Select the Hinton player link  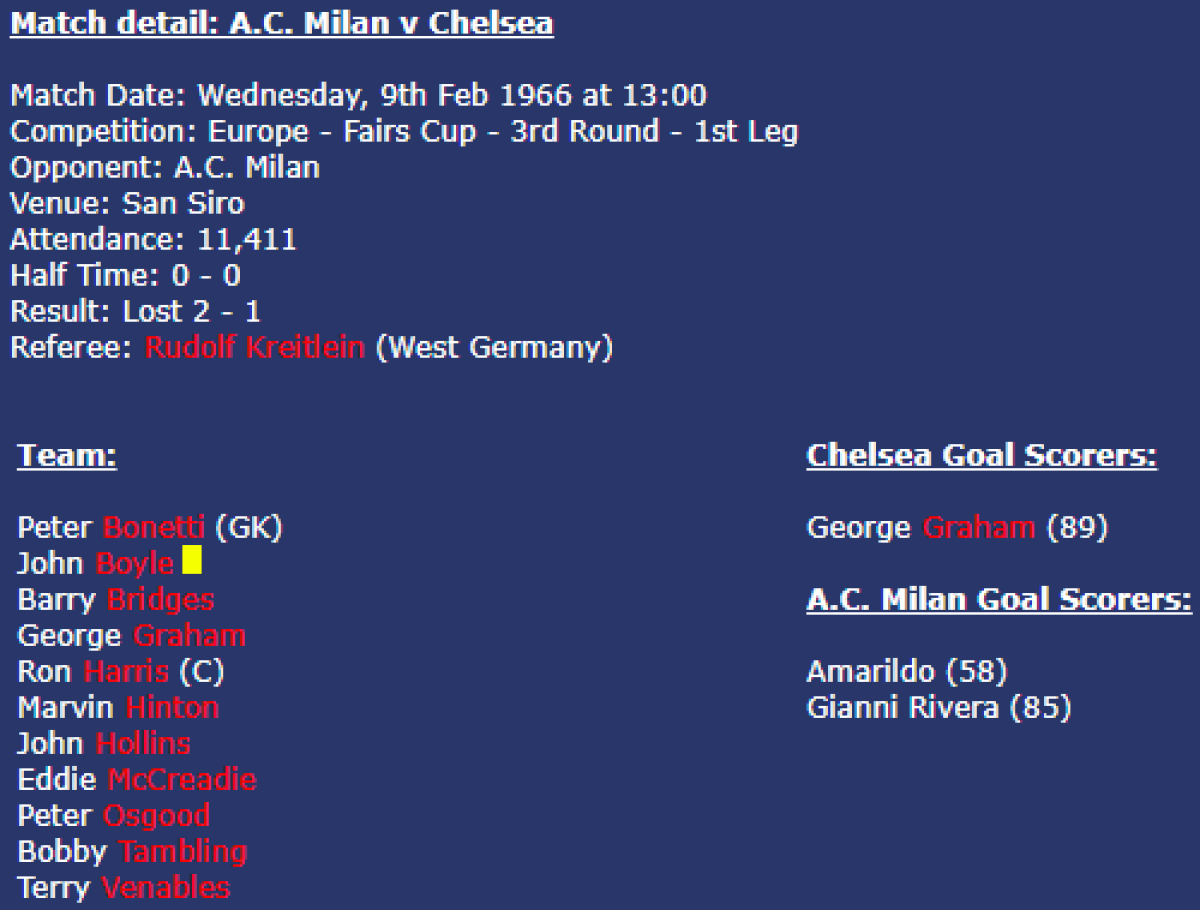(172, 708)
